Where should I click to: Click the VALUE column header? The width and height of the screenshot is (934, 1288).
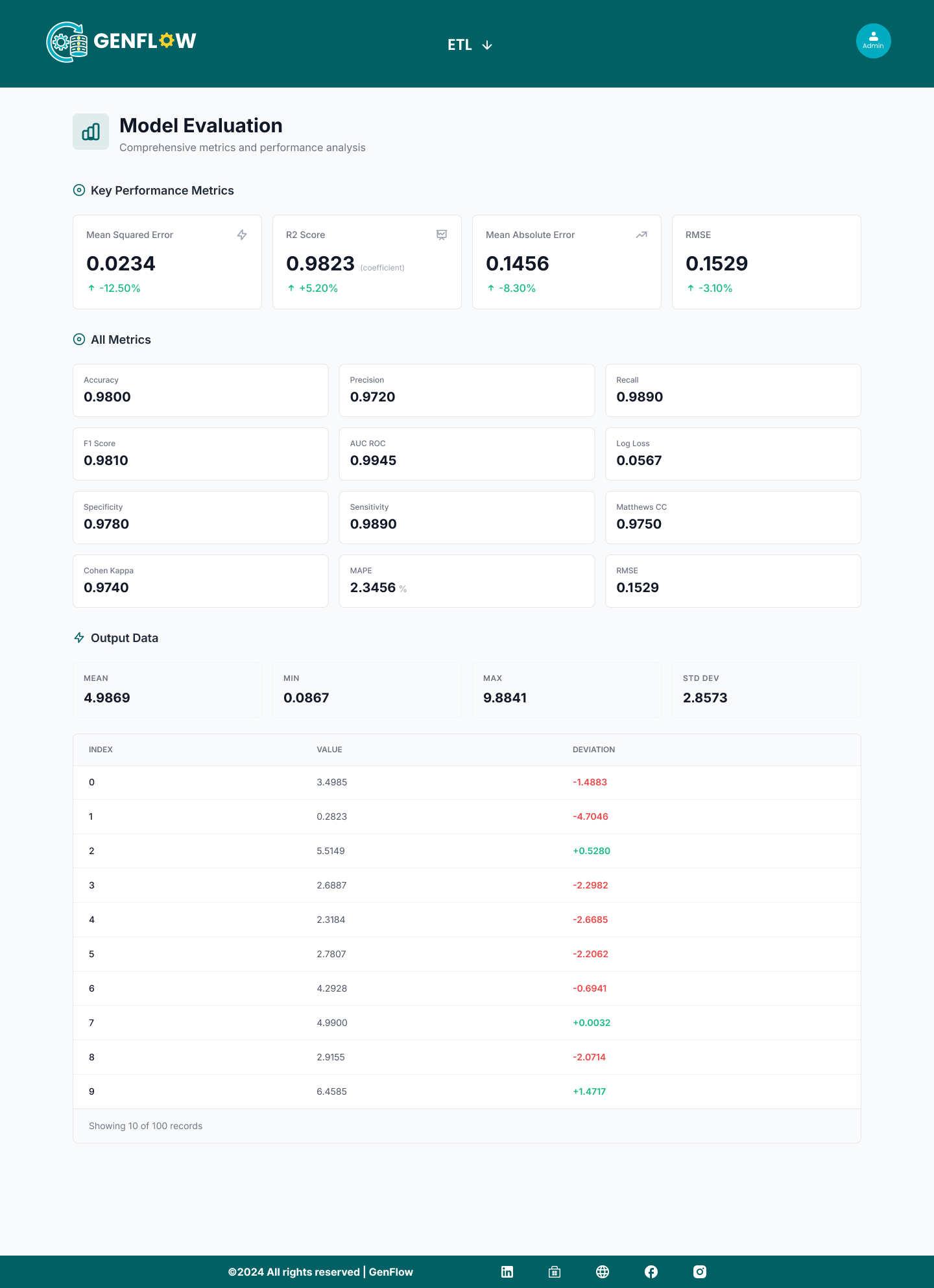(329, 750)
